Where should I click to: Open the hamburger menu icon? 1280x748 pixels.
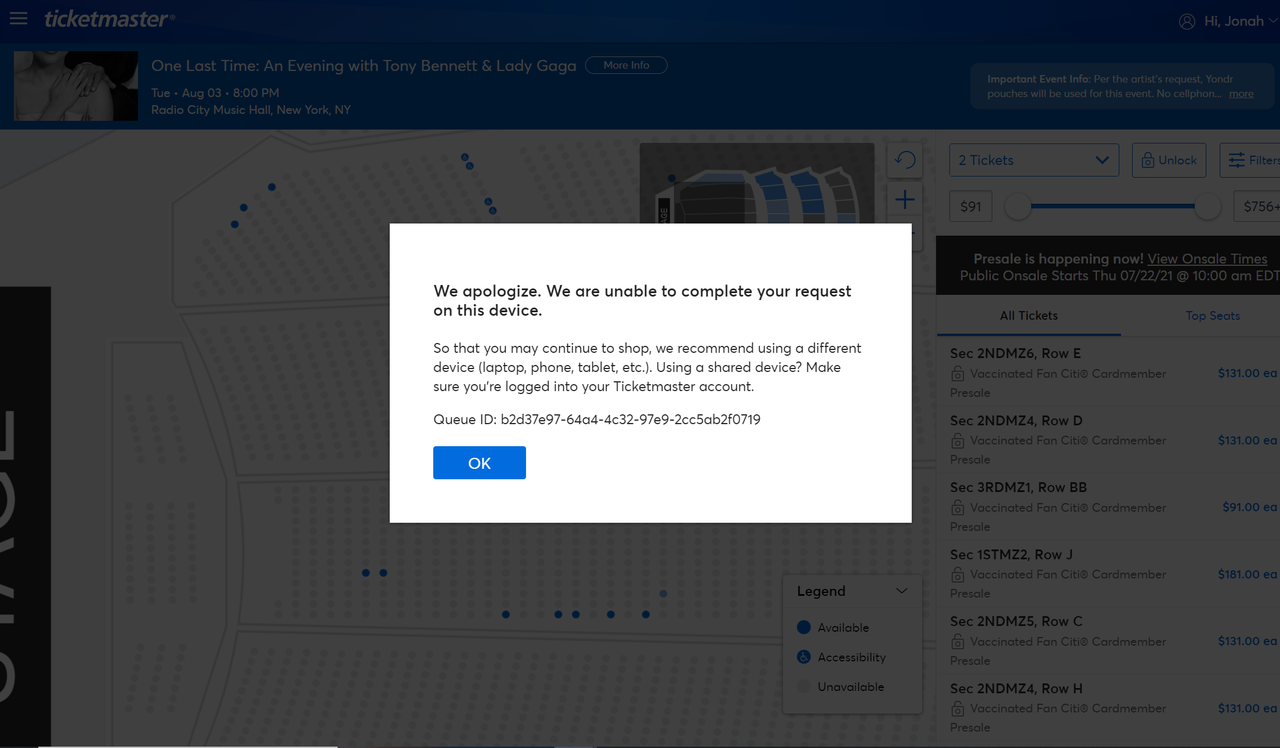point(18,19)
